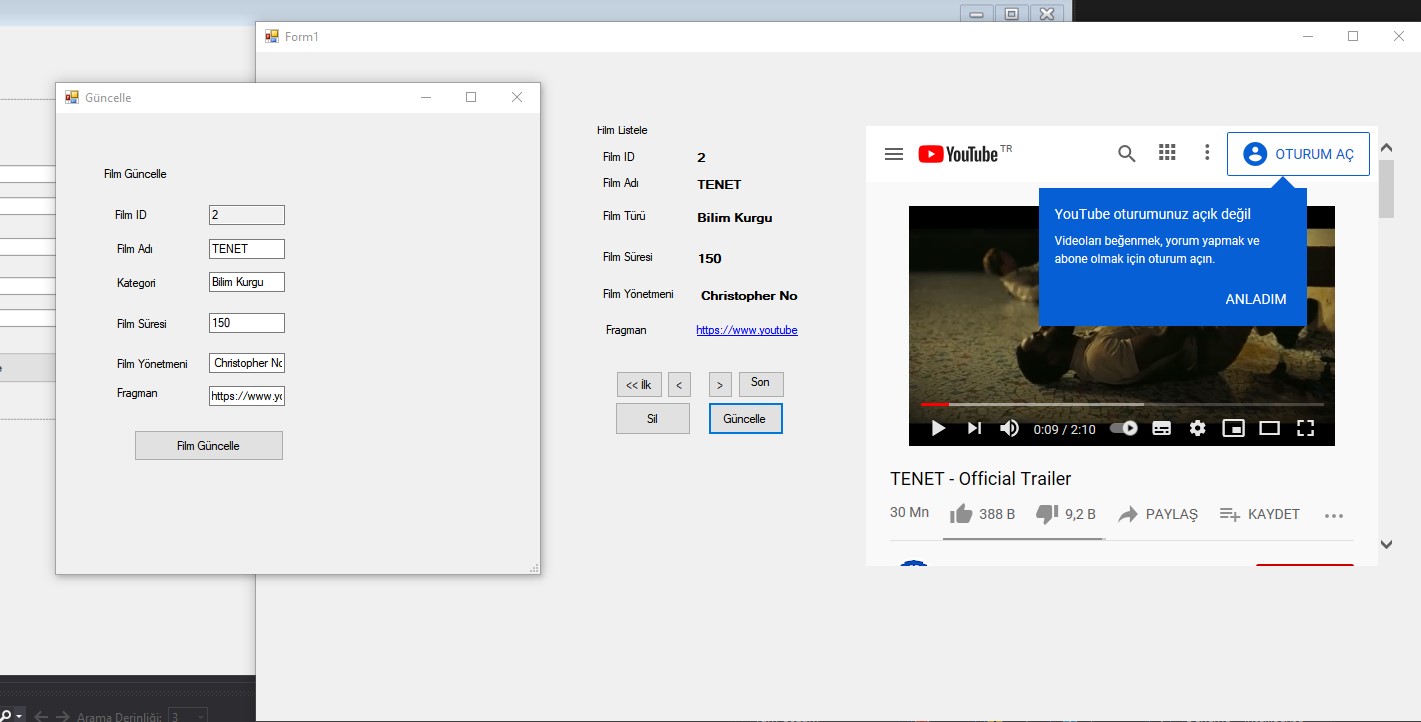Viewport: 1421px width, 722px height.
Task: Toggle the autoplay switch in the player
Action: [x=1124, y=428]
